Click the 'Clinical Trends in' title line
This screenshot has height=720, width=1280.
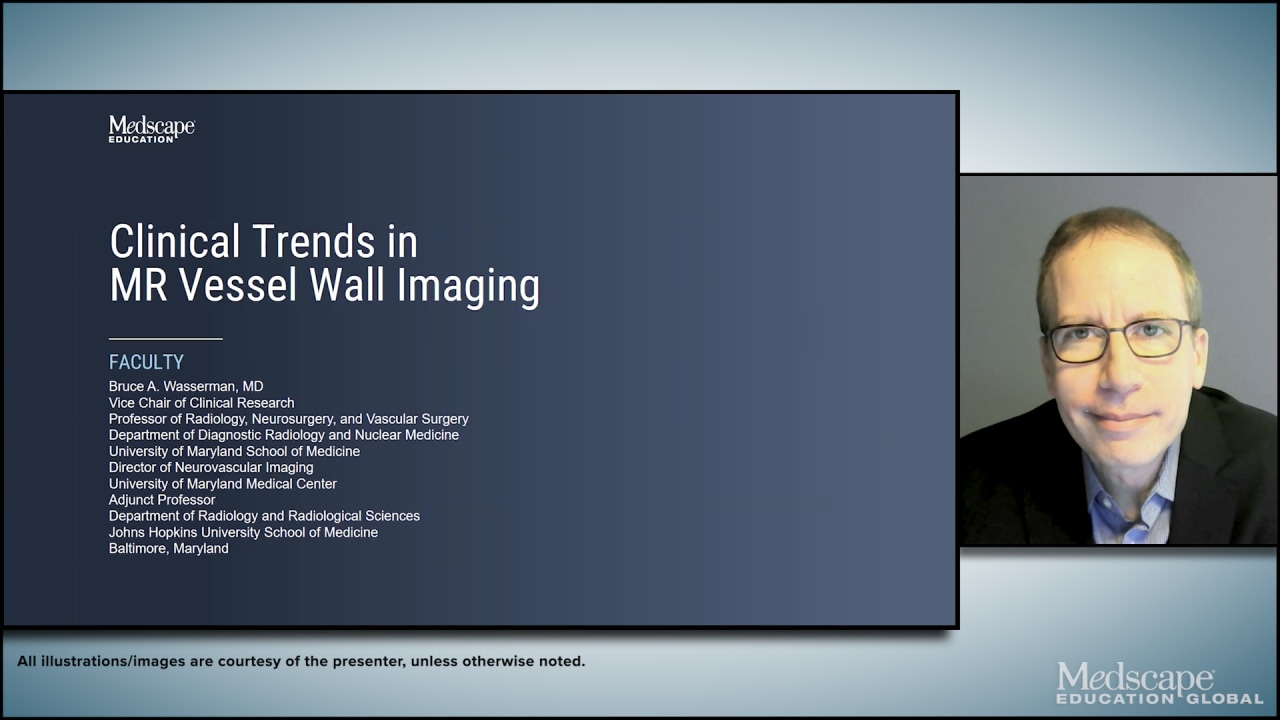263,242
